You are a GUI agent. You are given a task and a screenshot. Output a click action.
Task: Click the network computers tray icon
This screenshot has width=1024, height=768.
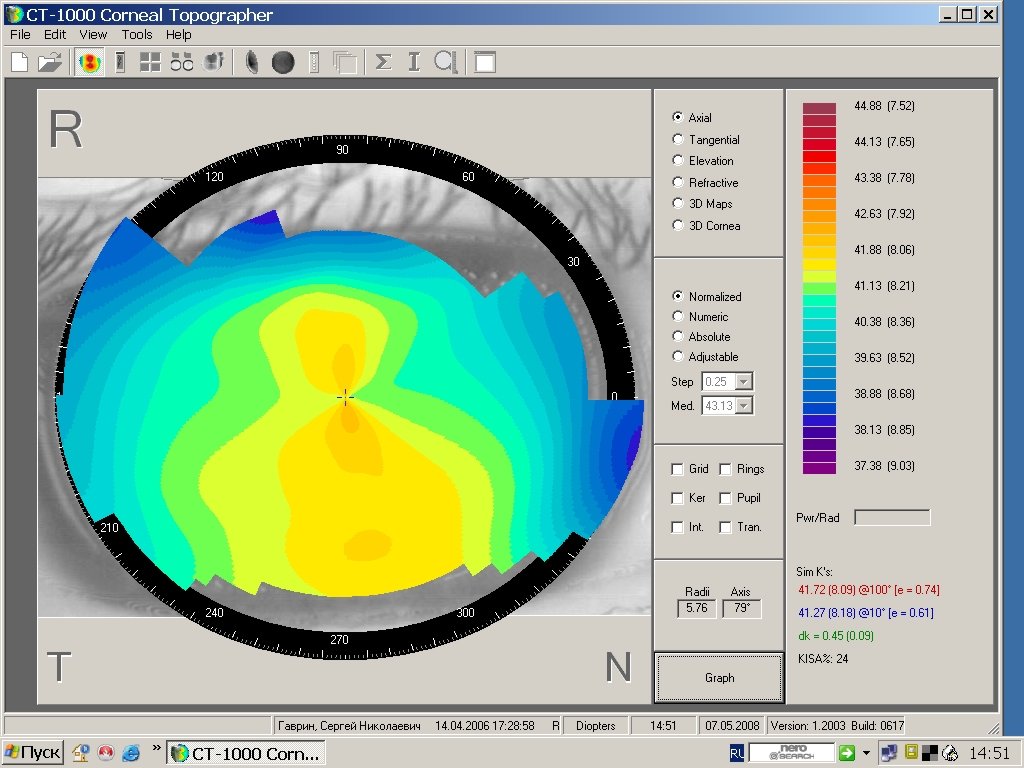889,754
